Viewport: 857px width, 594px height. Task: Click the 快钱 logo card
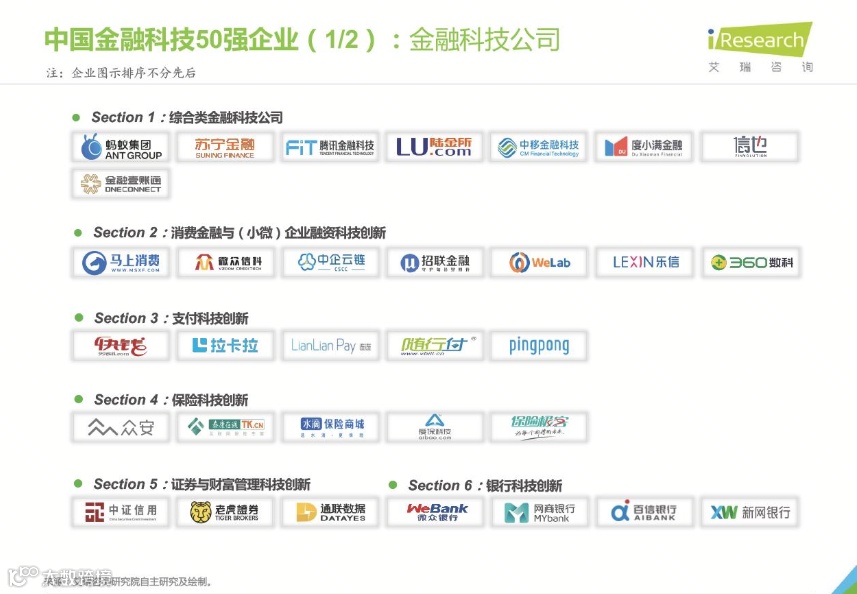coord(121,345)
